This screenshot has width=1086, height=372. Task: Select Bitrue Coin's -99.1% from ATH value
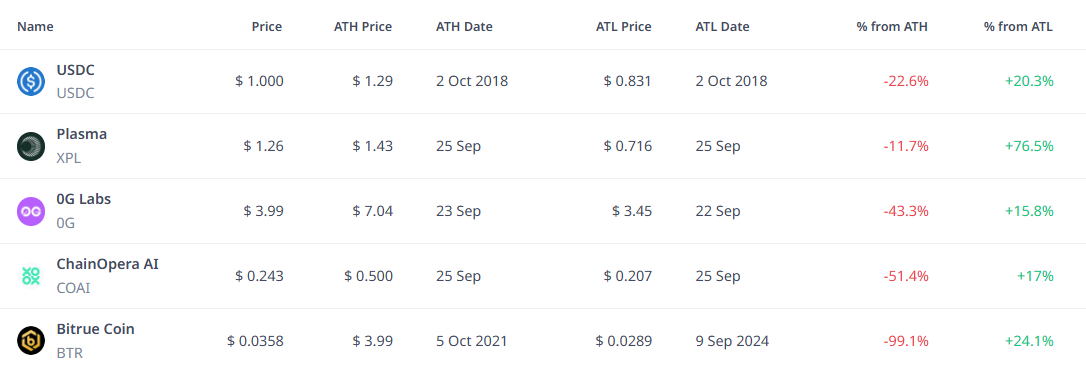pos(906,341)
